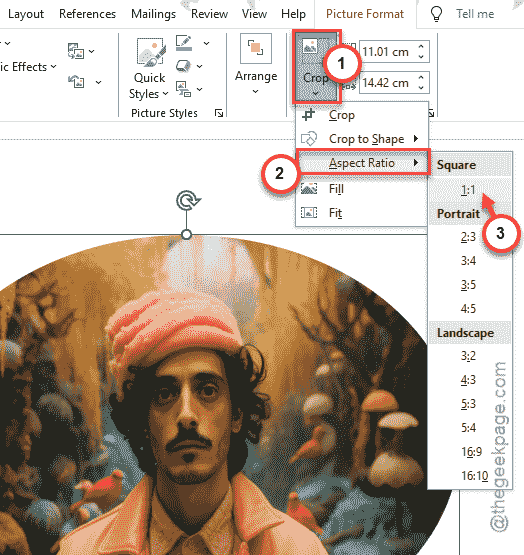Click the Picture Border pen icon
This screenshot has height=555, width=524.
pyautogui.click(x=184, y=43)
